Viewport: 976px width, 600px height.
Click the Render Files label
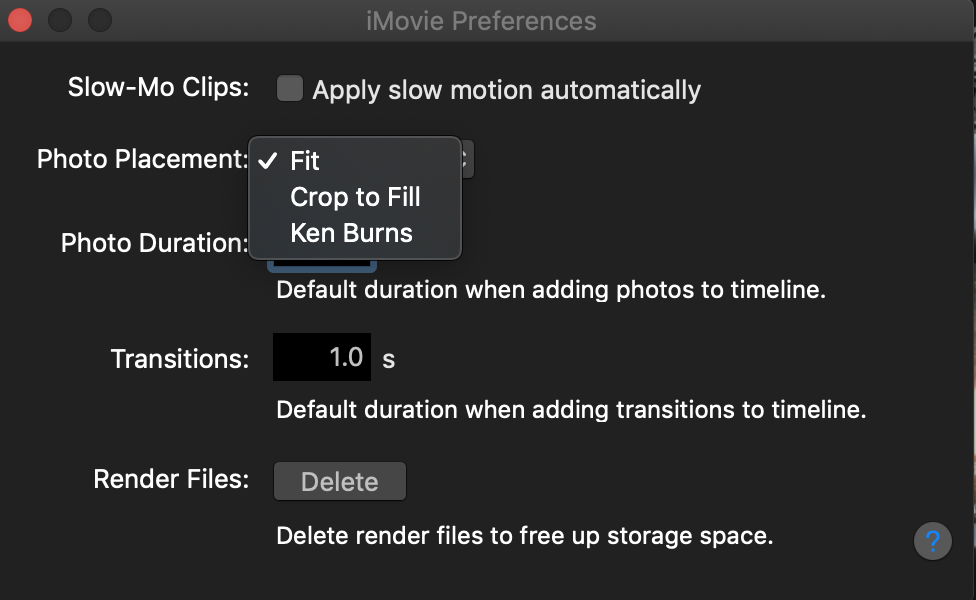tap(171, 479)
